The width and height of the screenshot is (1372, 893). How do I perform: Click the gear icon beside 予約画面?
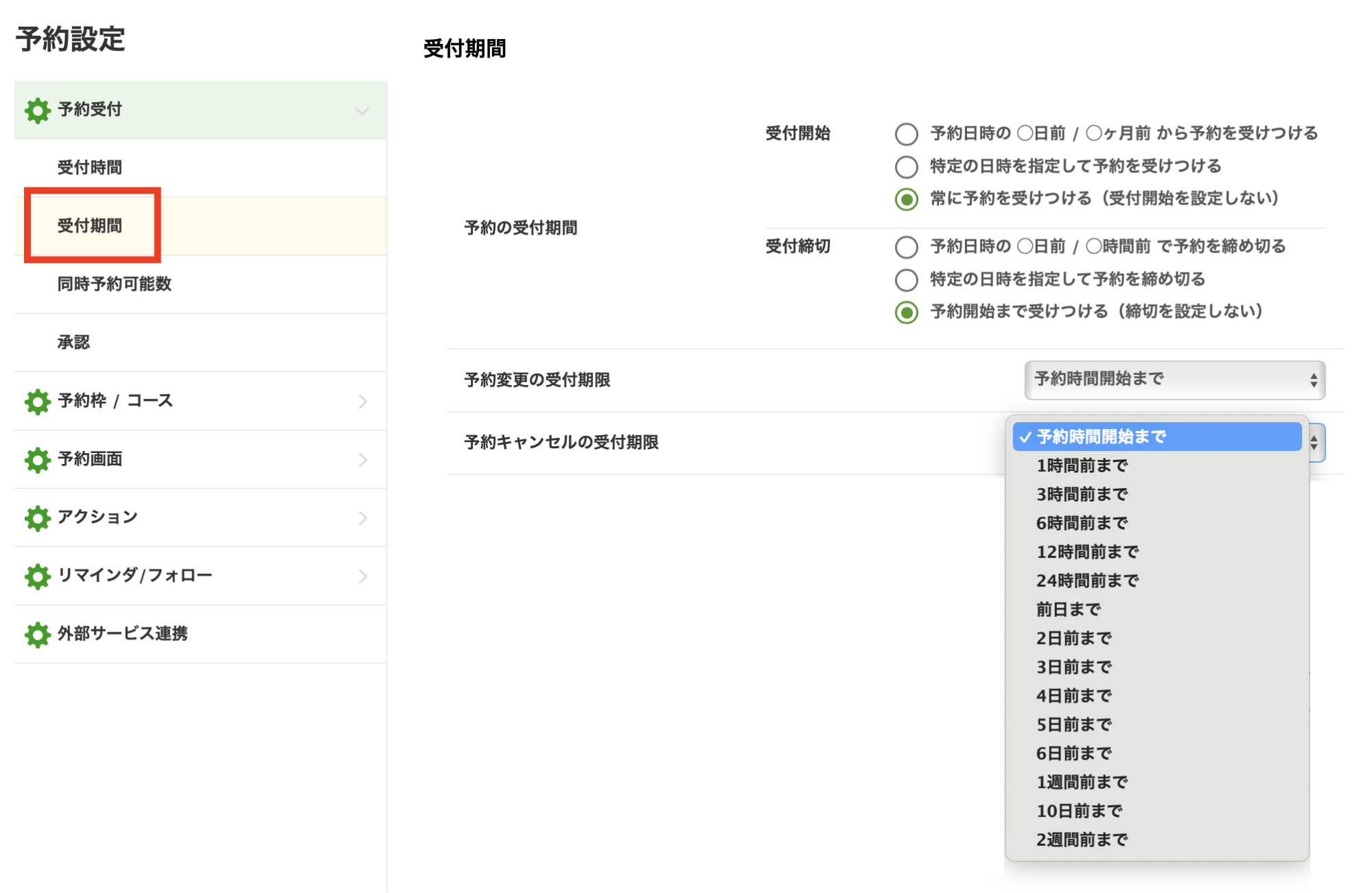click(37, 460)
